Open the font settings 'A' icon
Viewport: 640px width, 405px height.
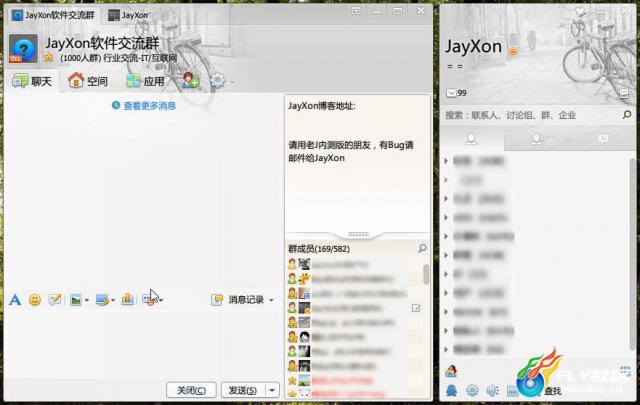tap(15, 300)
